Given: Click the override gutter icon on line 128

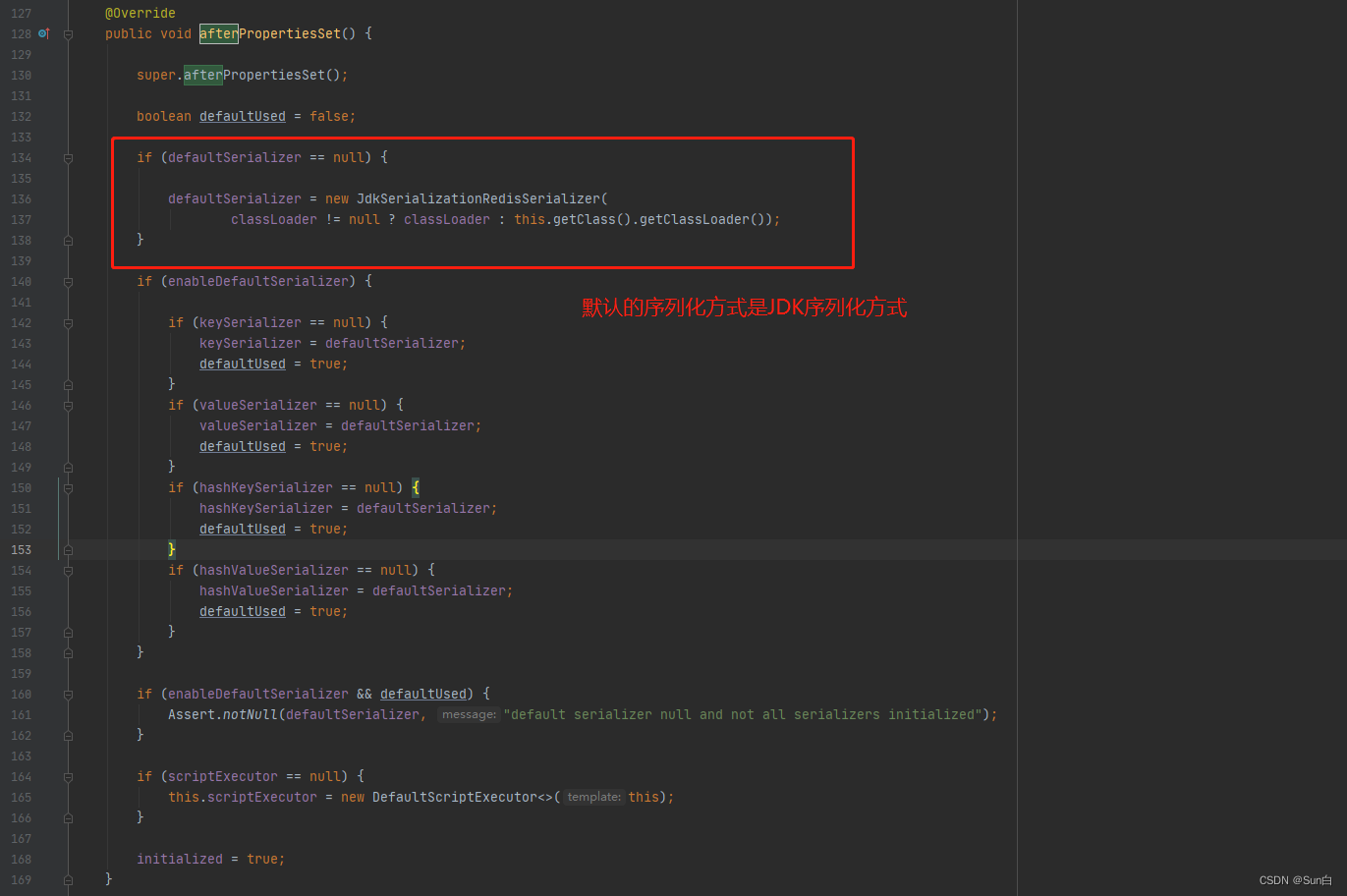Looking at the screenshot, I should point(43,33).
